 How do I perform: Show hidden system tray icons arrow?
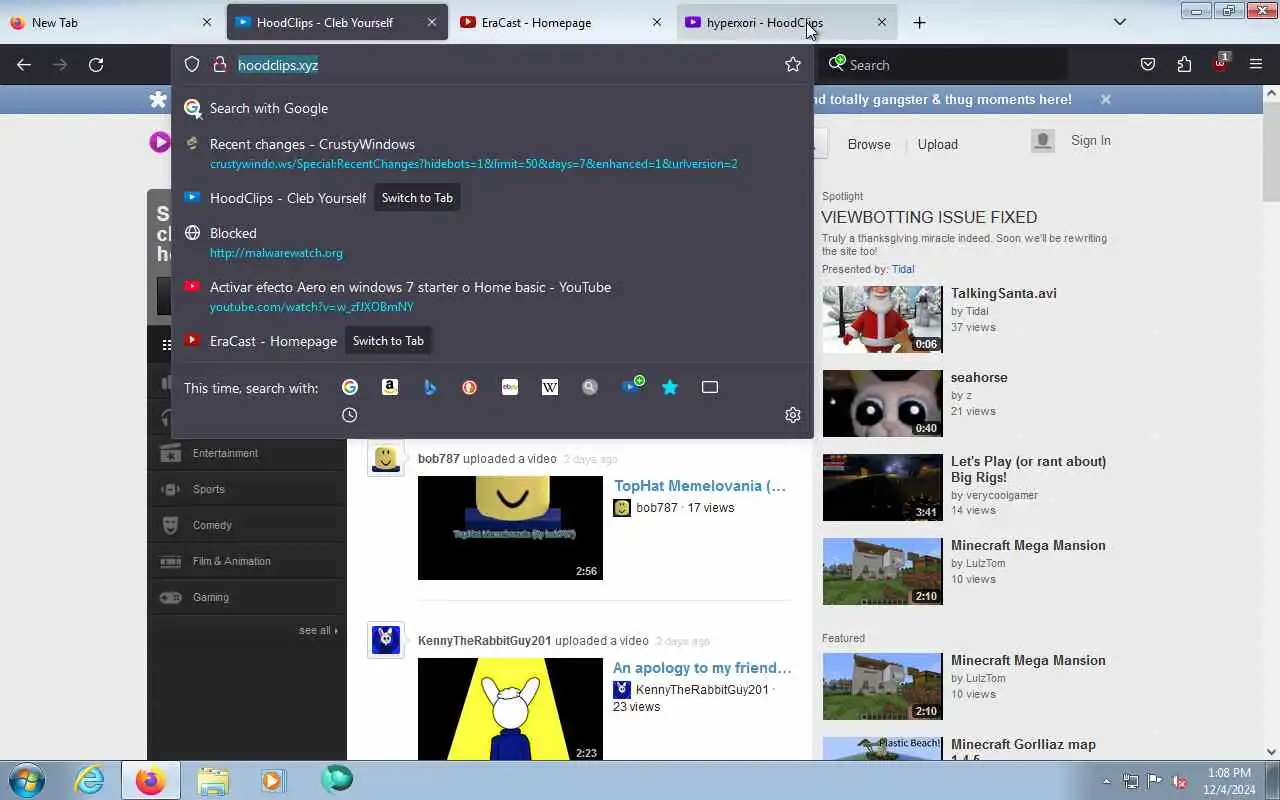[x=1106, y=781]
